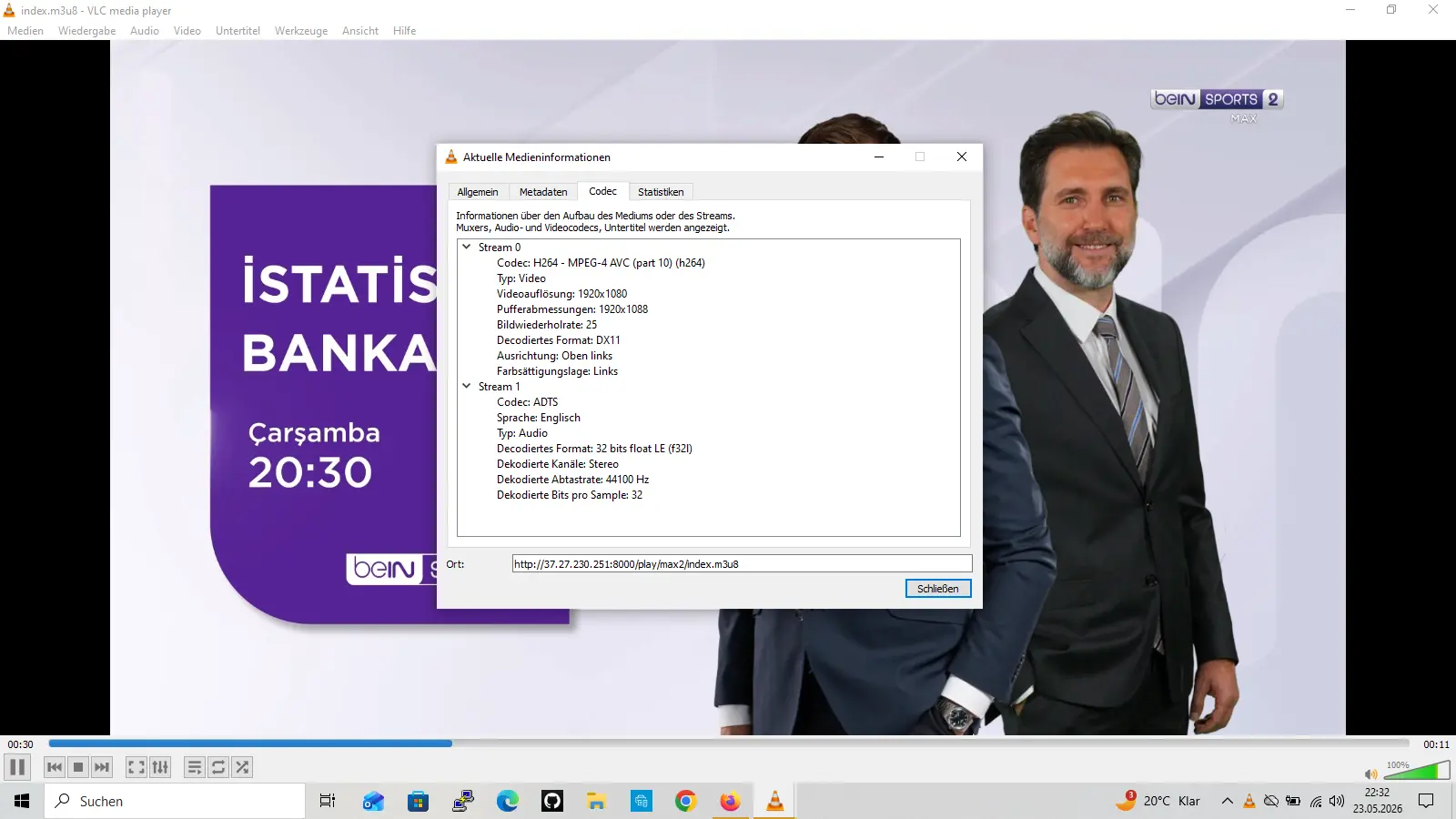Close the Aktuelle Medieninformationen dialog
This screenshot has width=1456, height=819.
[961, 157]
